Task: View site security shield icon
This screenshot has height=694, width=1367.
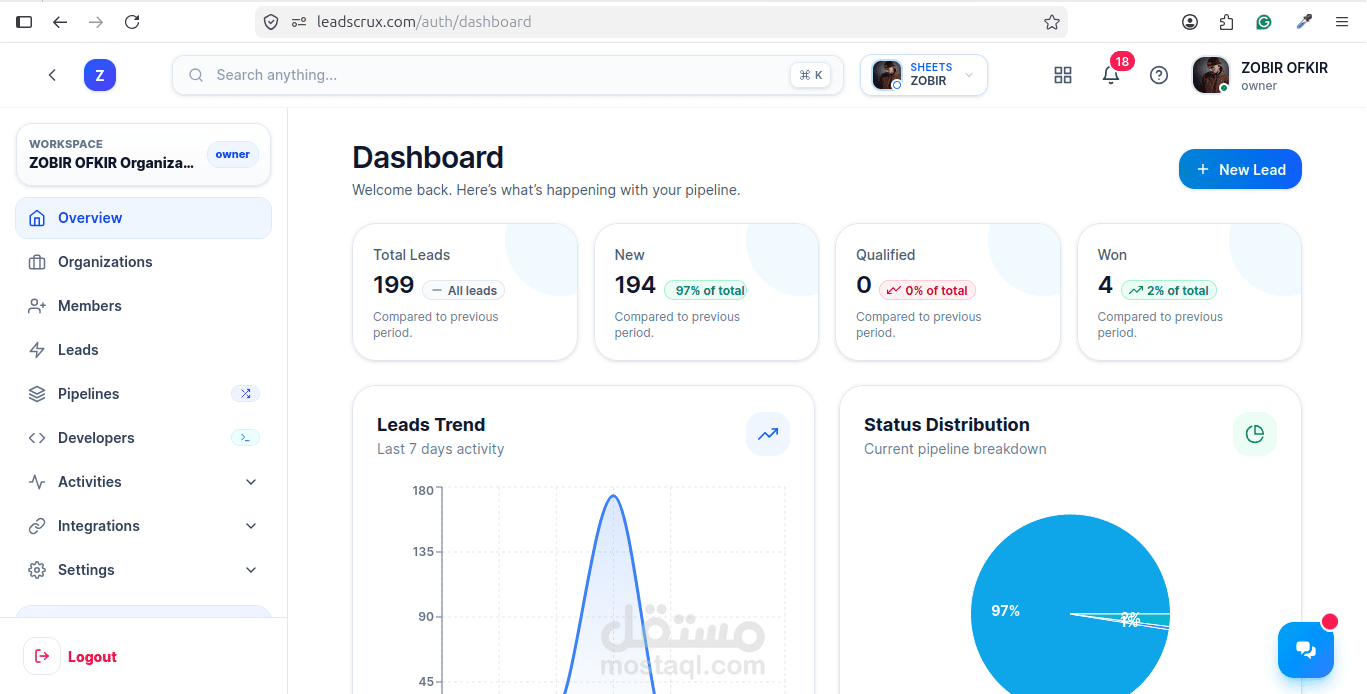Action: tap(271, 21)
